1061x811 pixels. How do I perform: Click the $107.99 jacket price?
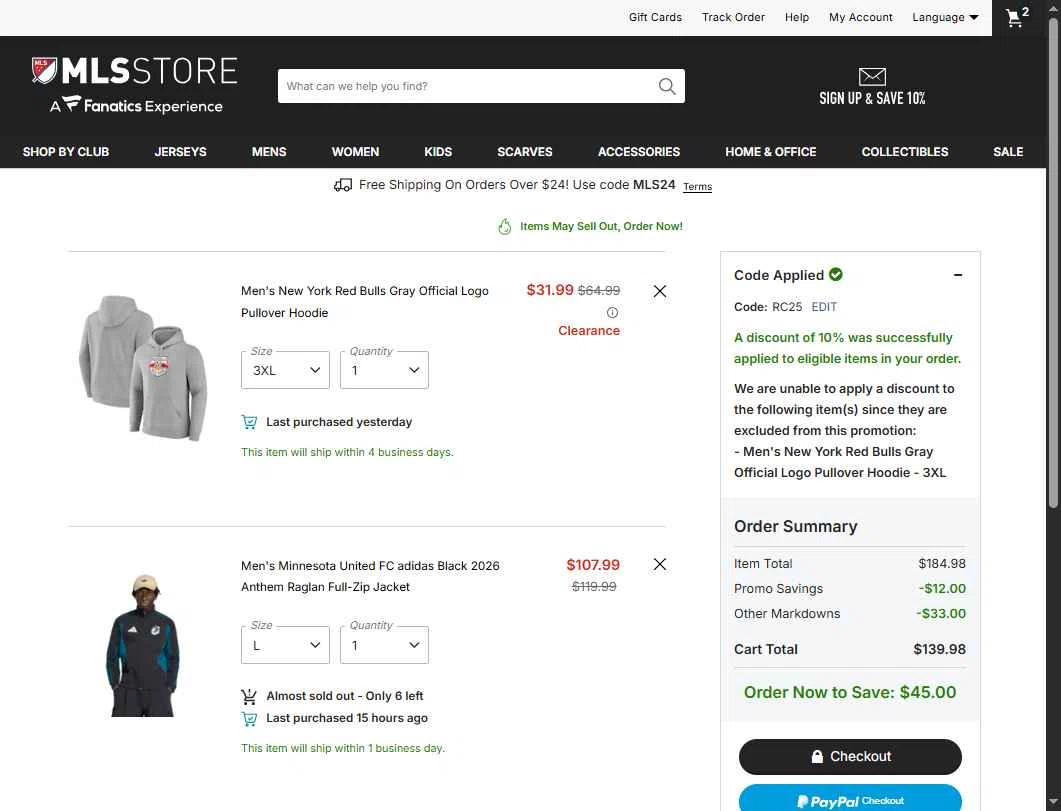point(593,565)
